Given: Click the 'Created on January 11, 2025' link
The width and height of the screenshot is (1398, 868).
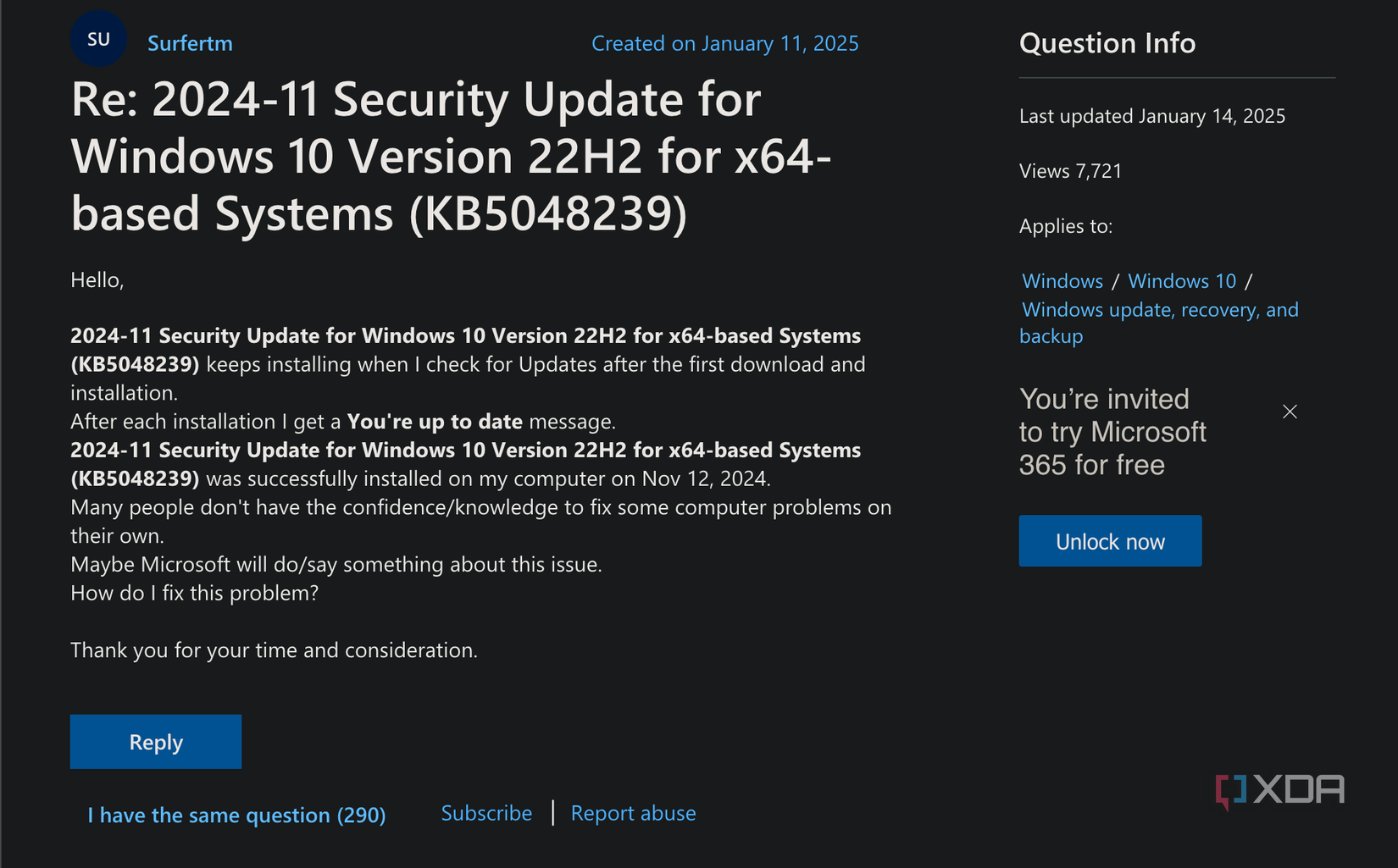Looking at the screenshot, I should (x=724, y=43).
